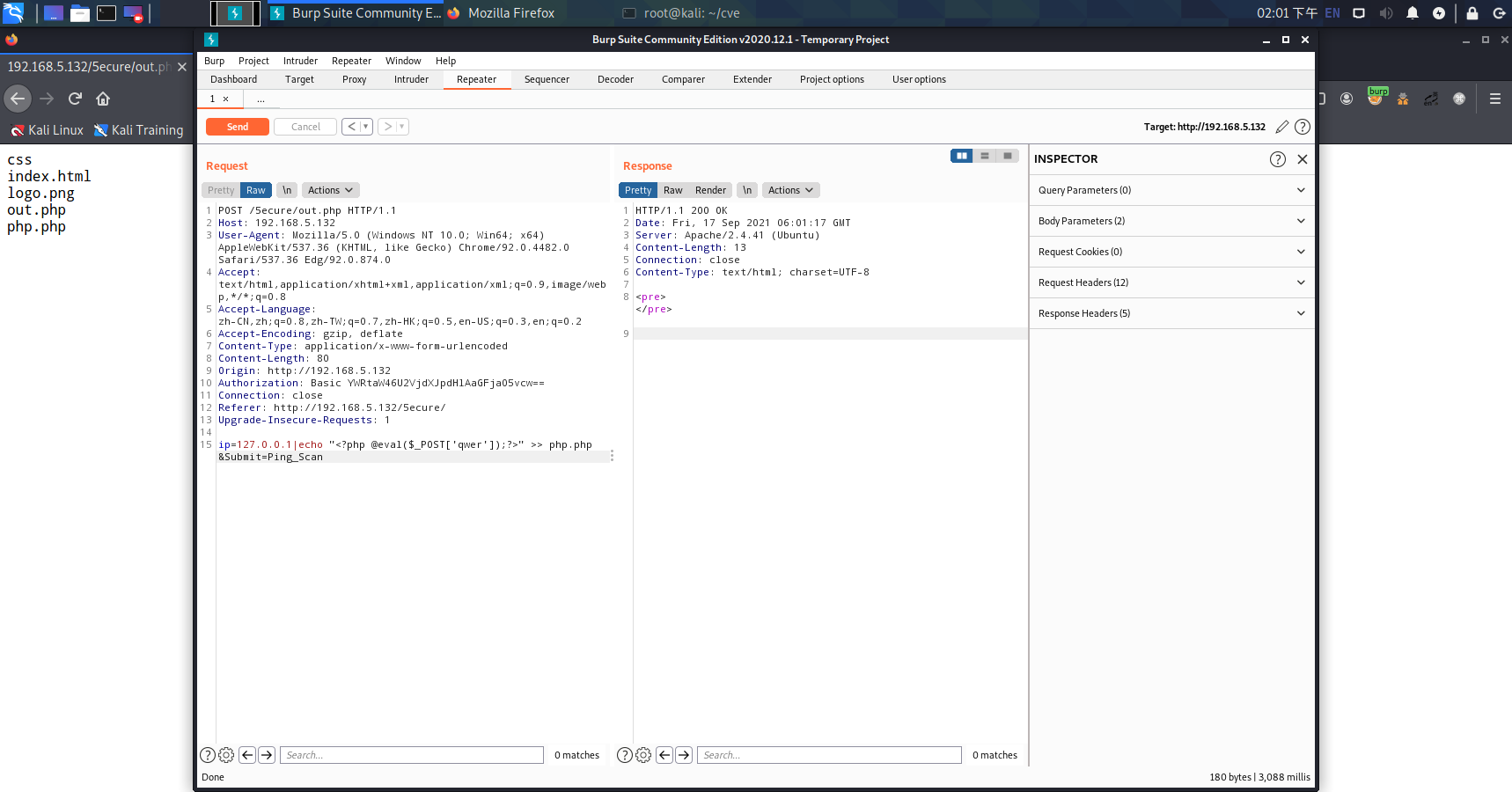Viewport: 1512px width, 792px height.
Task: Add new Repeater tab via ellipsis
Action: pos(261,99)
